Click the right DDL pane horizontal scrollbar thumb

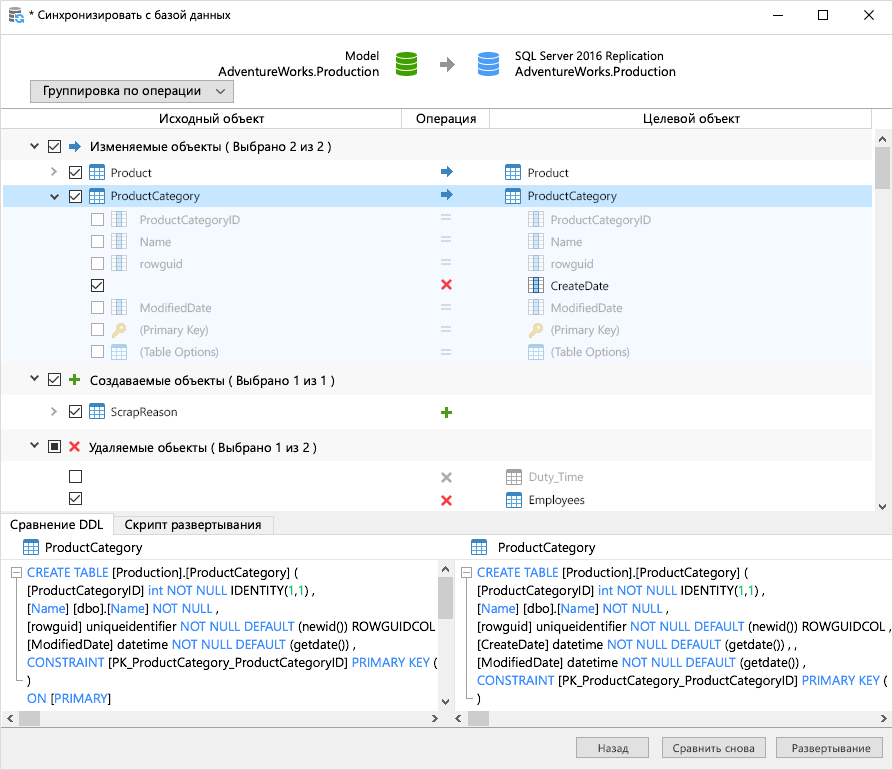click(478, 719)
